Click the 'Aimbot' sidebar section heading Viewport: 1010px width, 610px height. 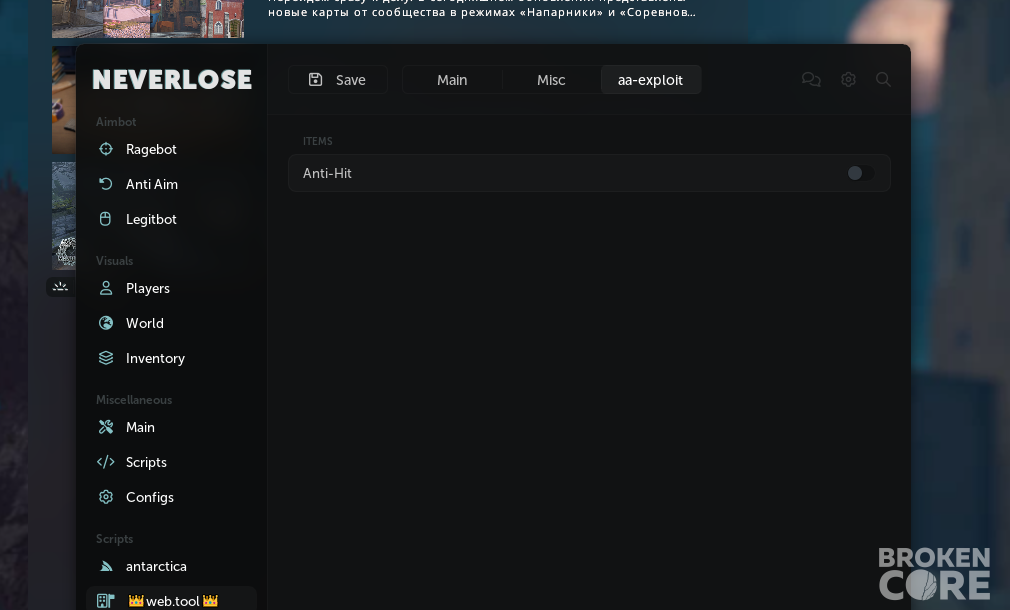click(x=116, y=122)
